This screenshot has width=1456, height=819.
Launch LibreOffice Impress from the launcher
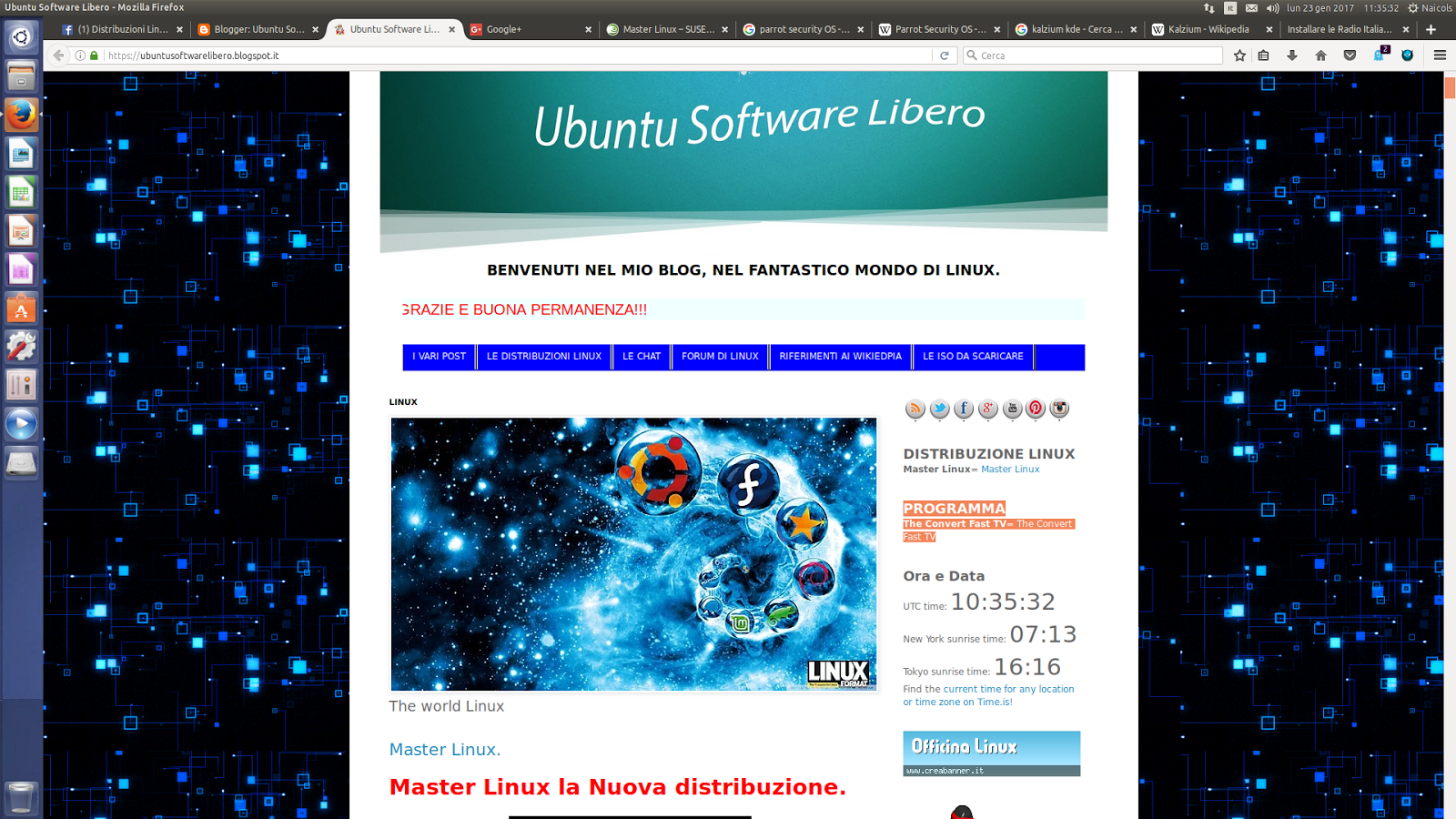pyautogui.click(x=21, y=232)
